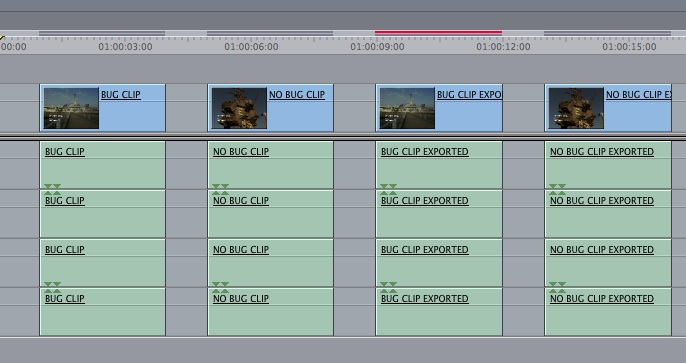Click lower stereo pair arrows on BUG CLIP audio

pos(52,287)
